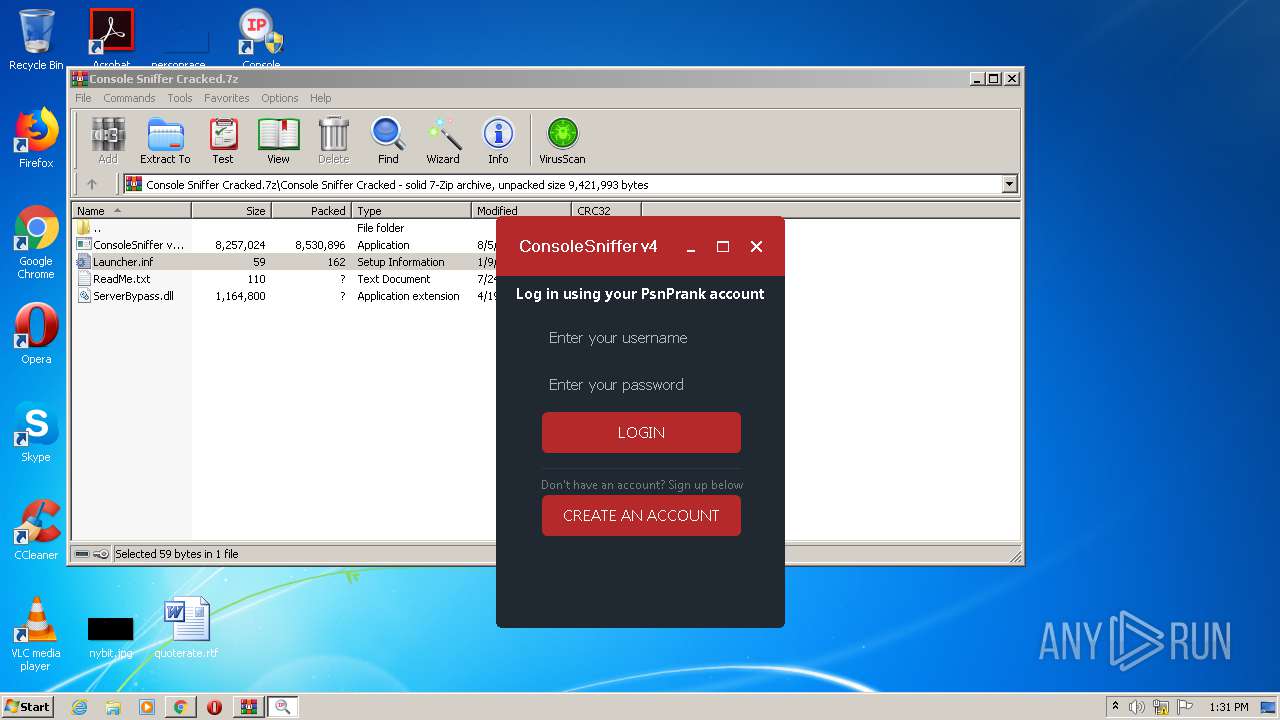This screenshot has width=1280, height=720.
Task: Open the Help menu
Action: pyautogui.click(x=320, y=98)
